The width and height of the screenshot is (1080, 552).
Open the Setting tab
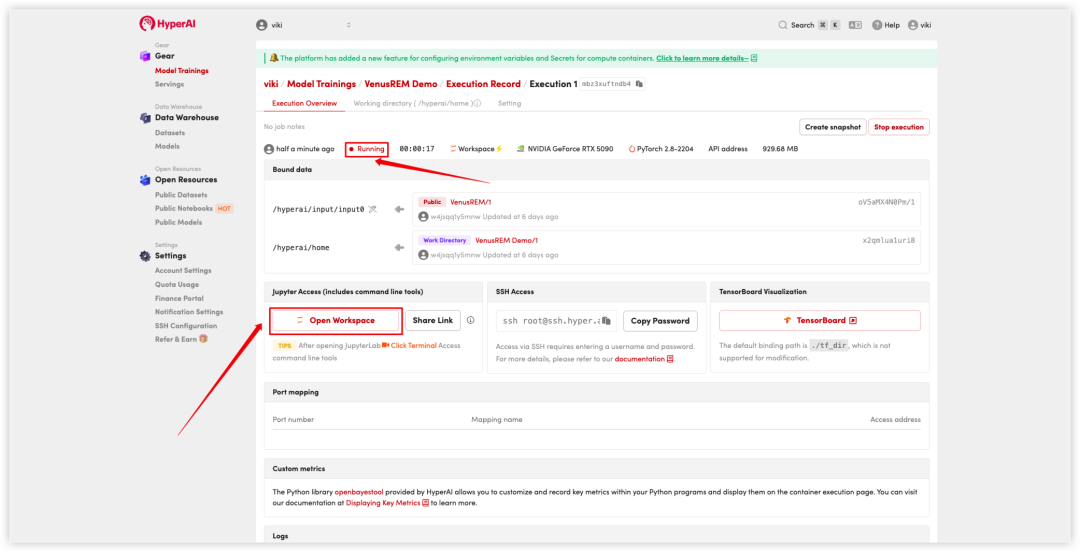[509, 103]
